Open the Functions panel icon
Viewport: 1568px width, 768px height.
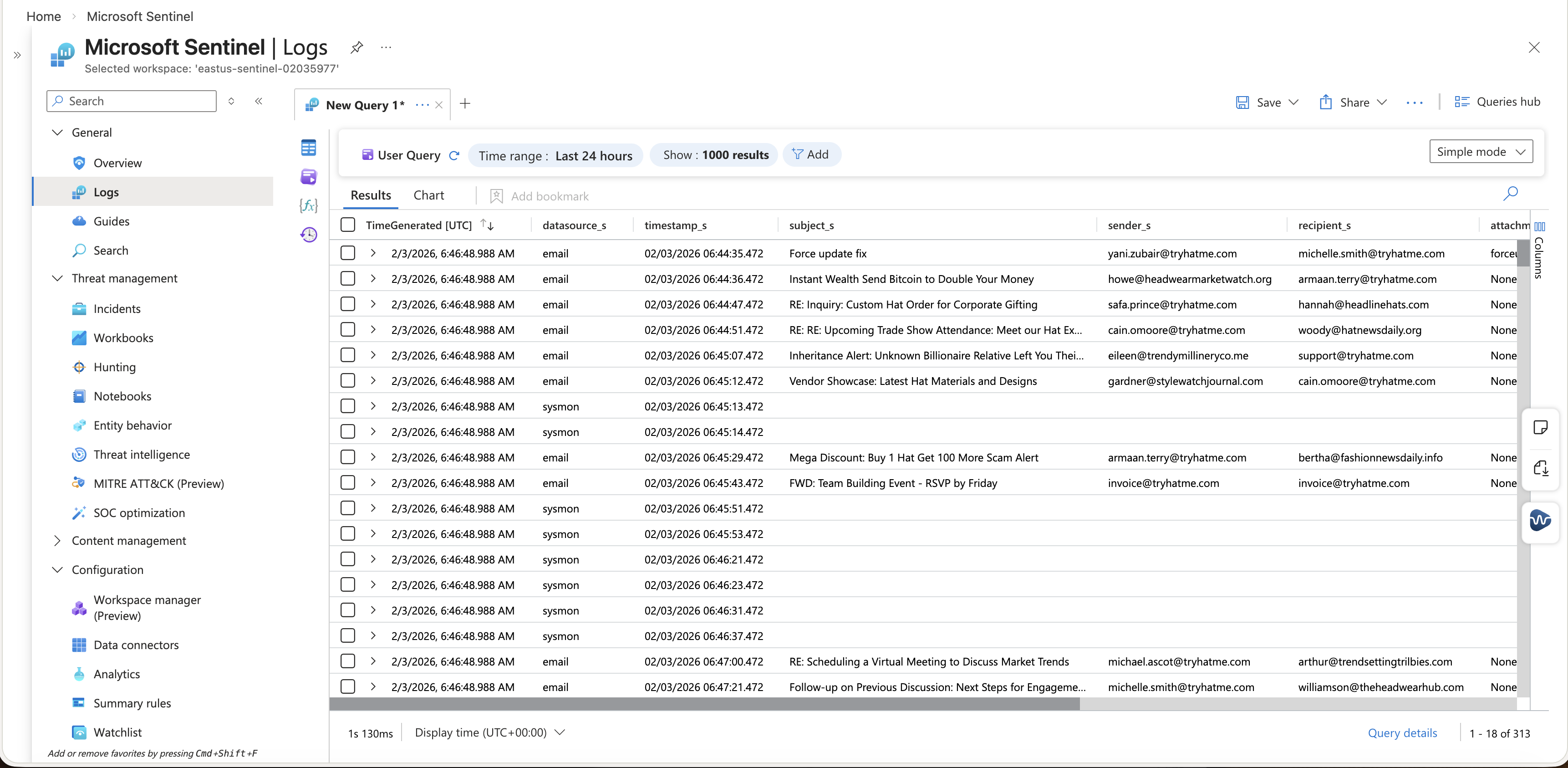coord(309,206)
